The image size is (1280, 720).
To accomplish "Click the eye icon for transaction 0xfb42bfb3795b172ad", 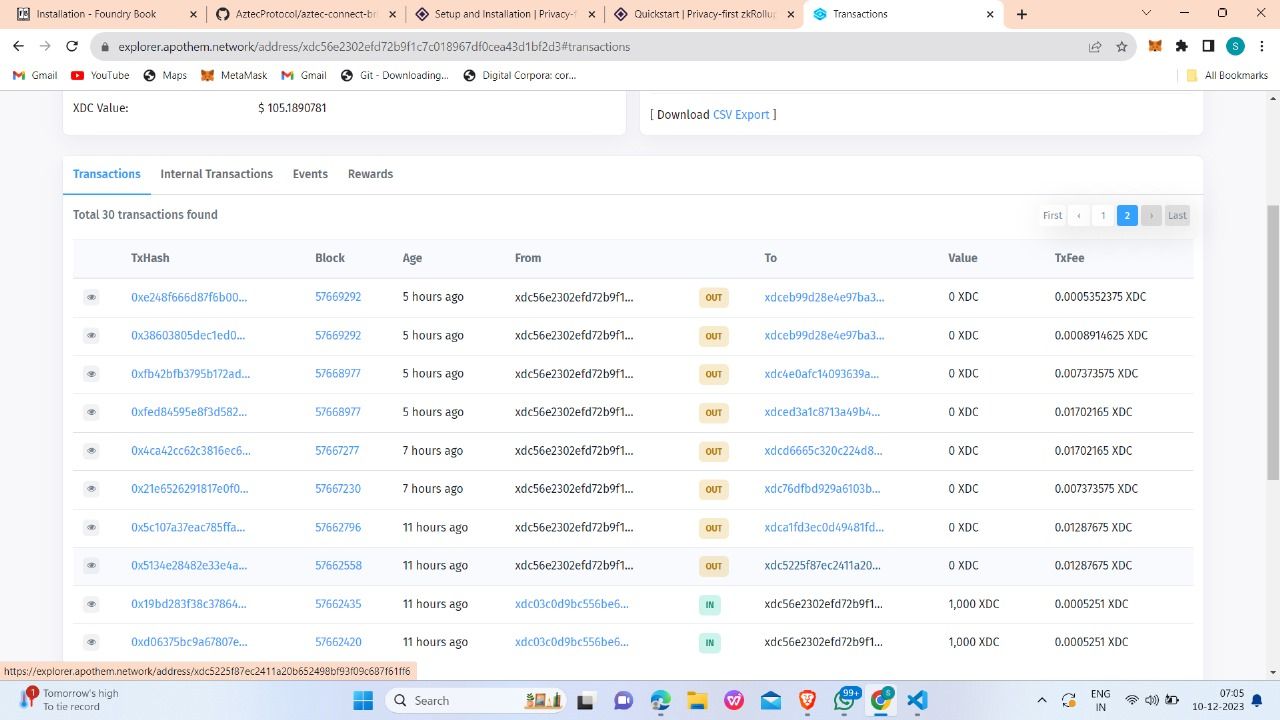I will pyautogui.click(x=91, y=374).
